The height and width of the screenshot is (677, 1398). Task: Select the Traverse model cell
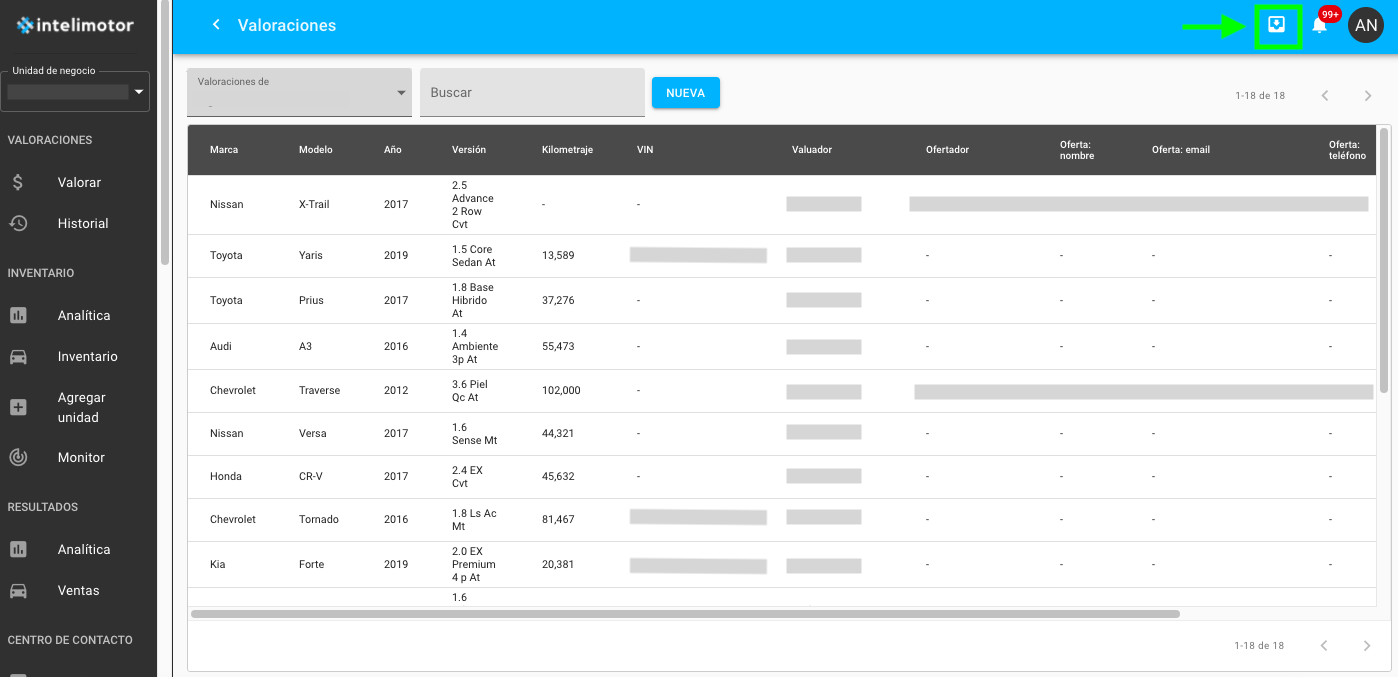(319, 390)
